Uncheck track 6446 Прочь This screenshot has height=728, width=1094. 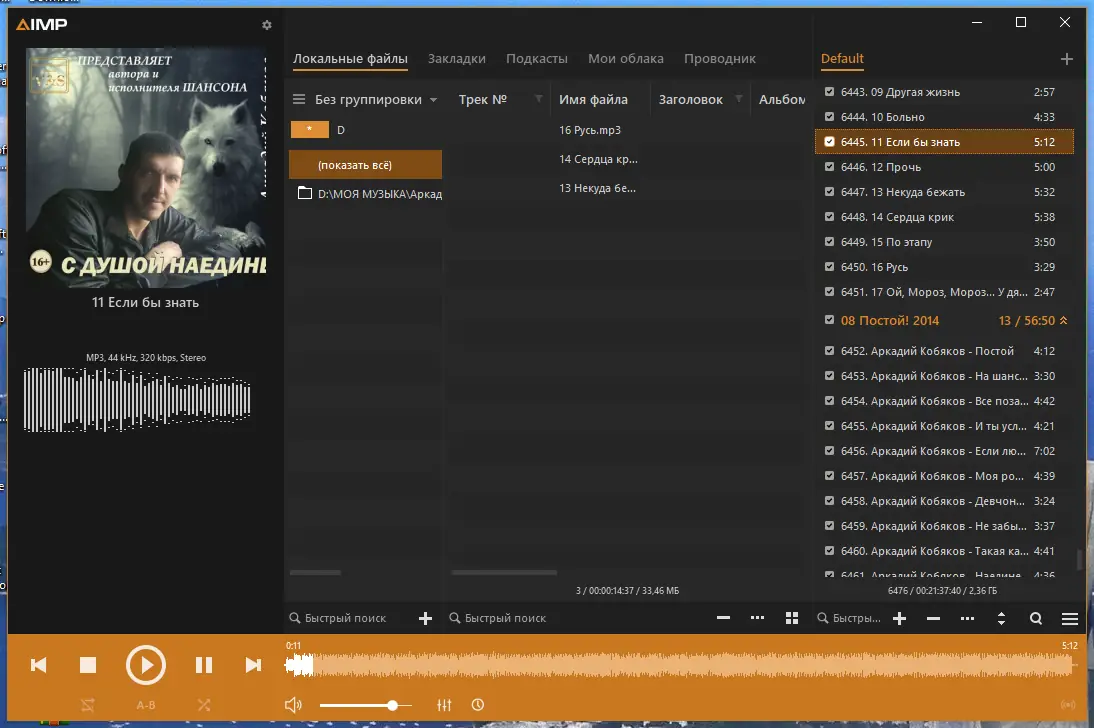point(830,167)
